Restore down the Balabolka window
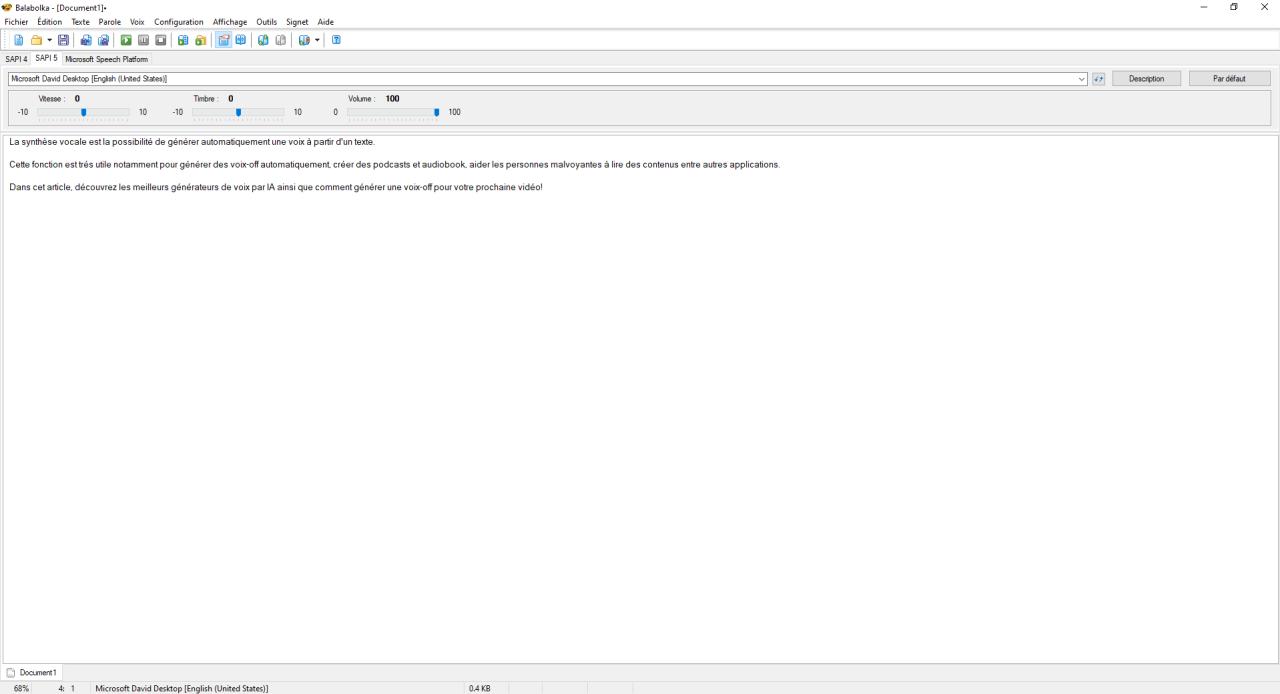The width and height of the screenshot is (1280, 694). coord(1234,7)
